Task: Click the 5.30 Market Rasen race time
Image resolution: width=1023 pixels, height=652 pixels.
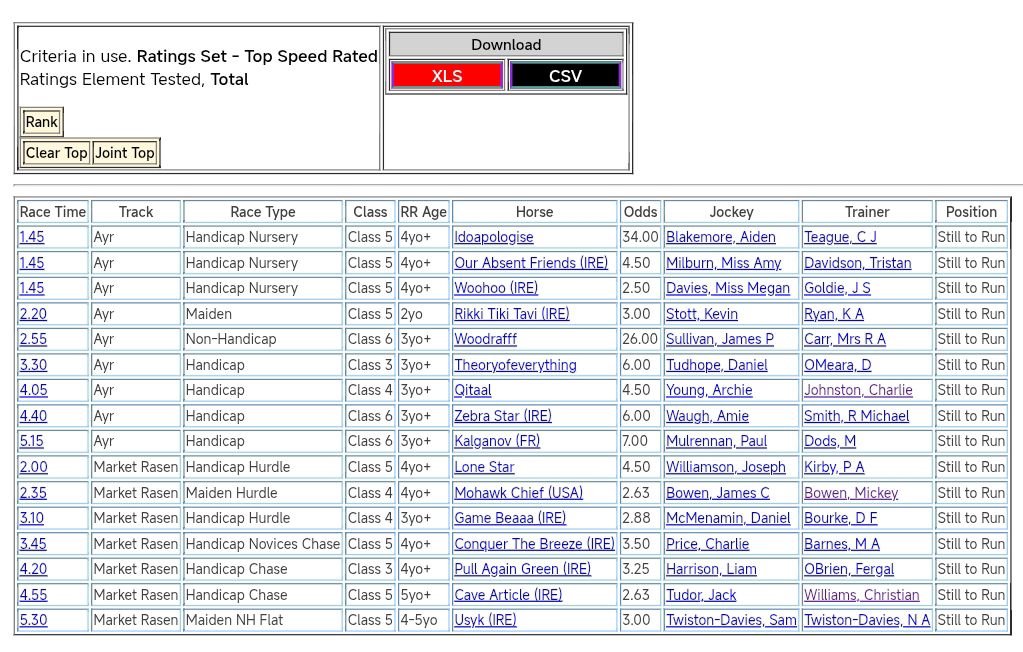Action: click(33, 620)
